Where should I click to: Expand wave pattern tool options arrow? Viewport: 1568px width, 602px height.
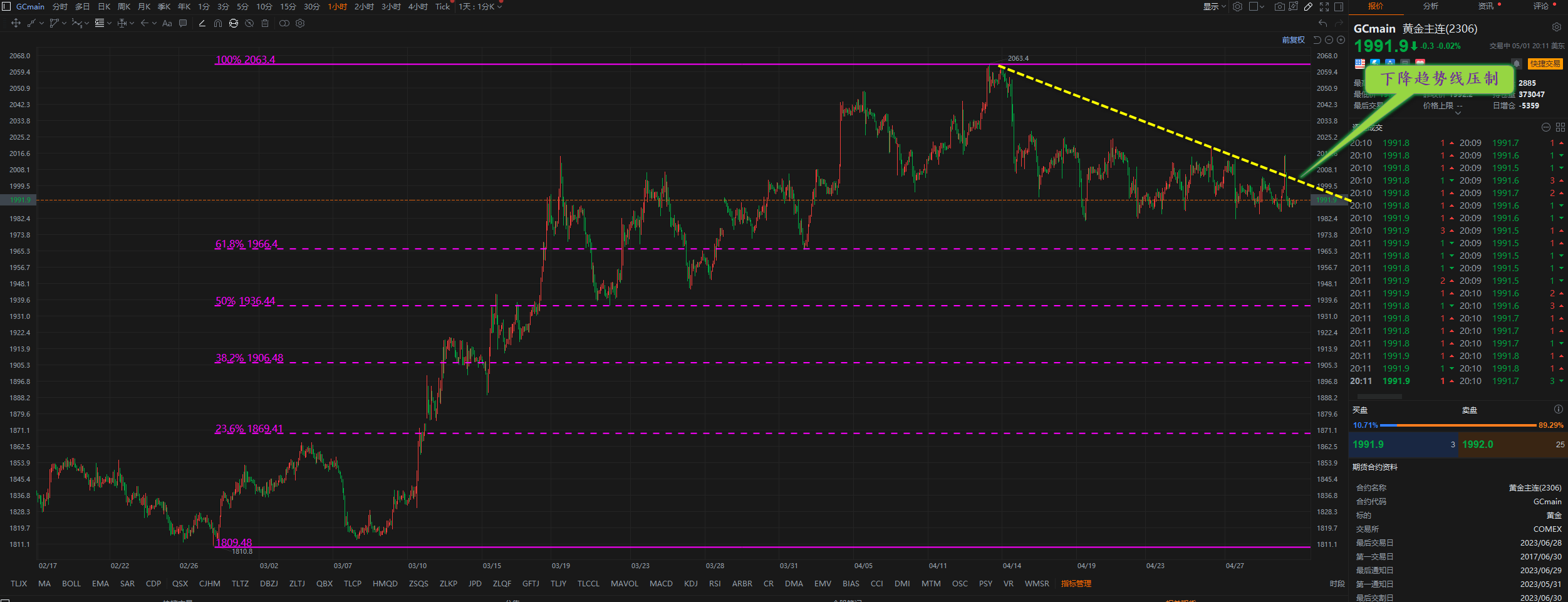pos(86,23)
